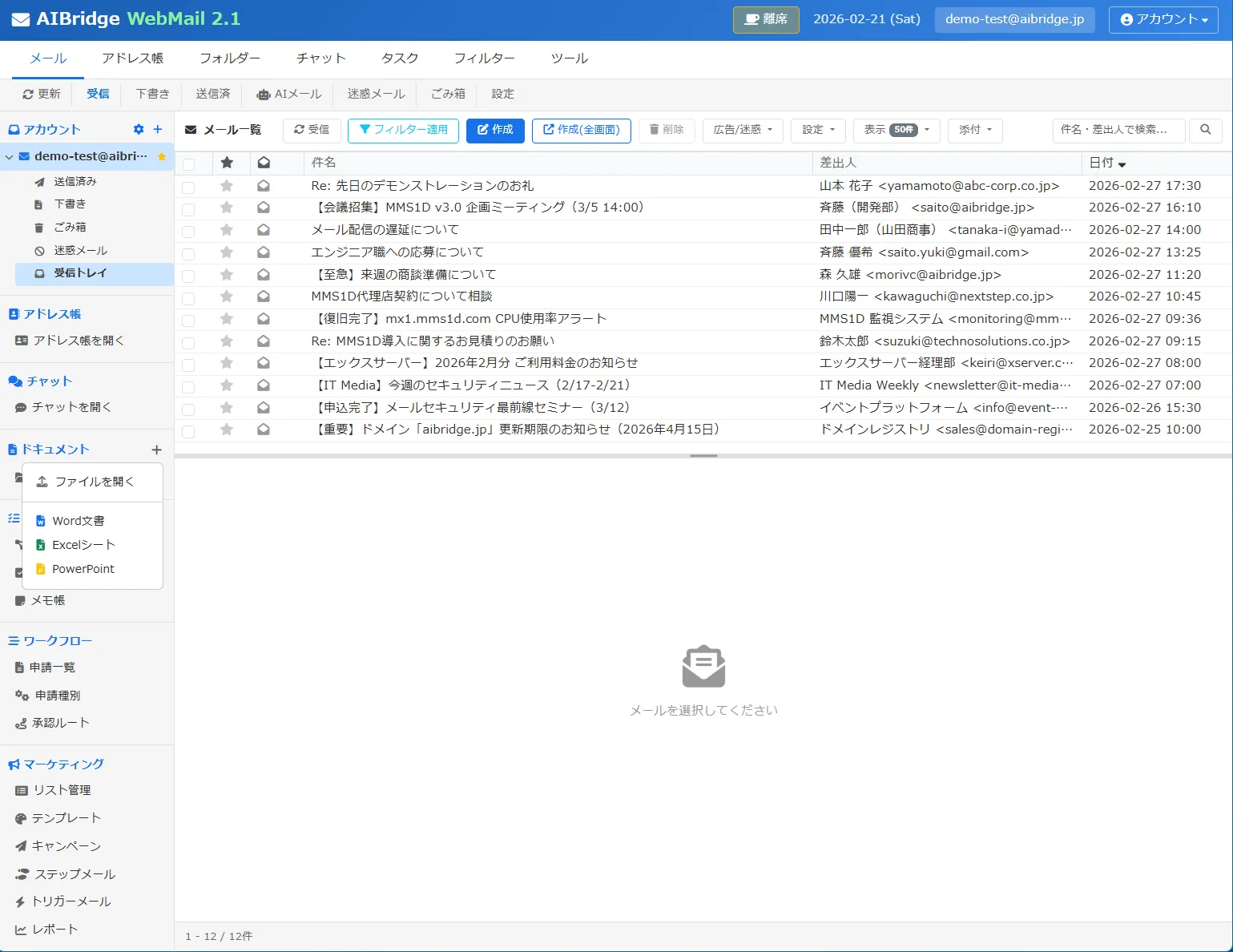Open the AIメール section
The image size is (1233, 952).
point(288,94)
